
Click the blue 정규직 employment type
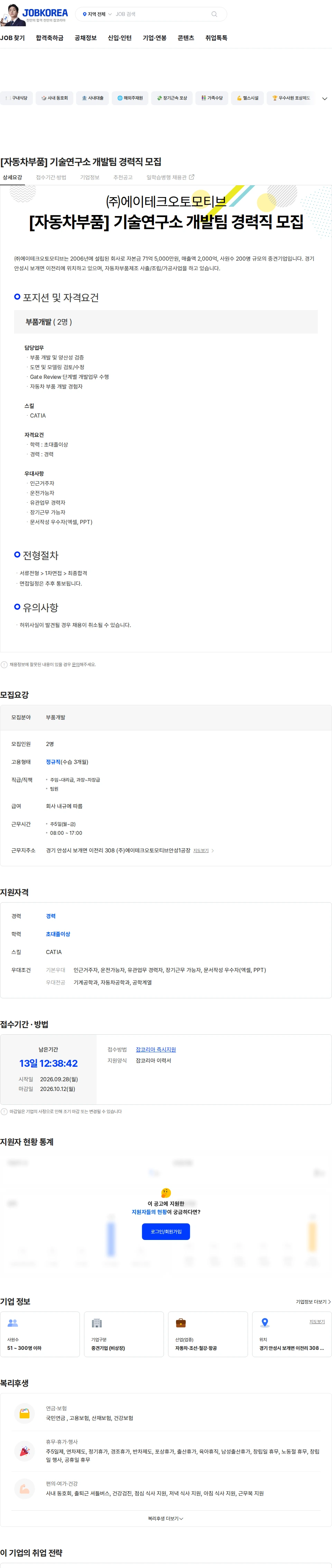coord(53,762)
